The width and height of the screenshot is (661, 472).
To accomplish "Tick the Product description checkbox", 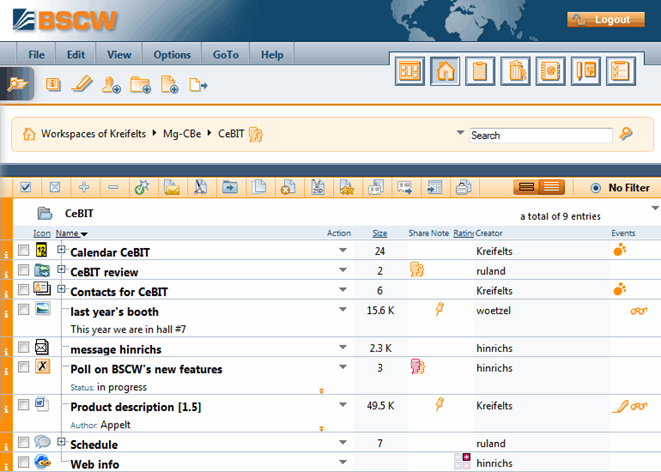I will [24, 405].
